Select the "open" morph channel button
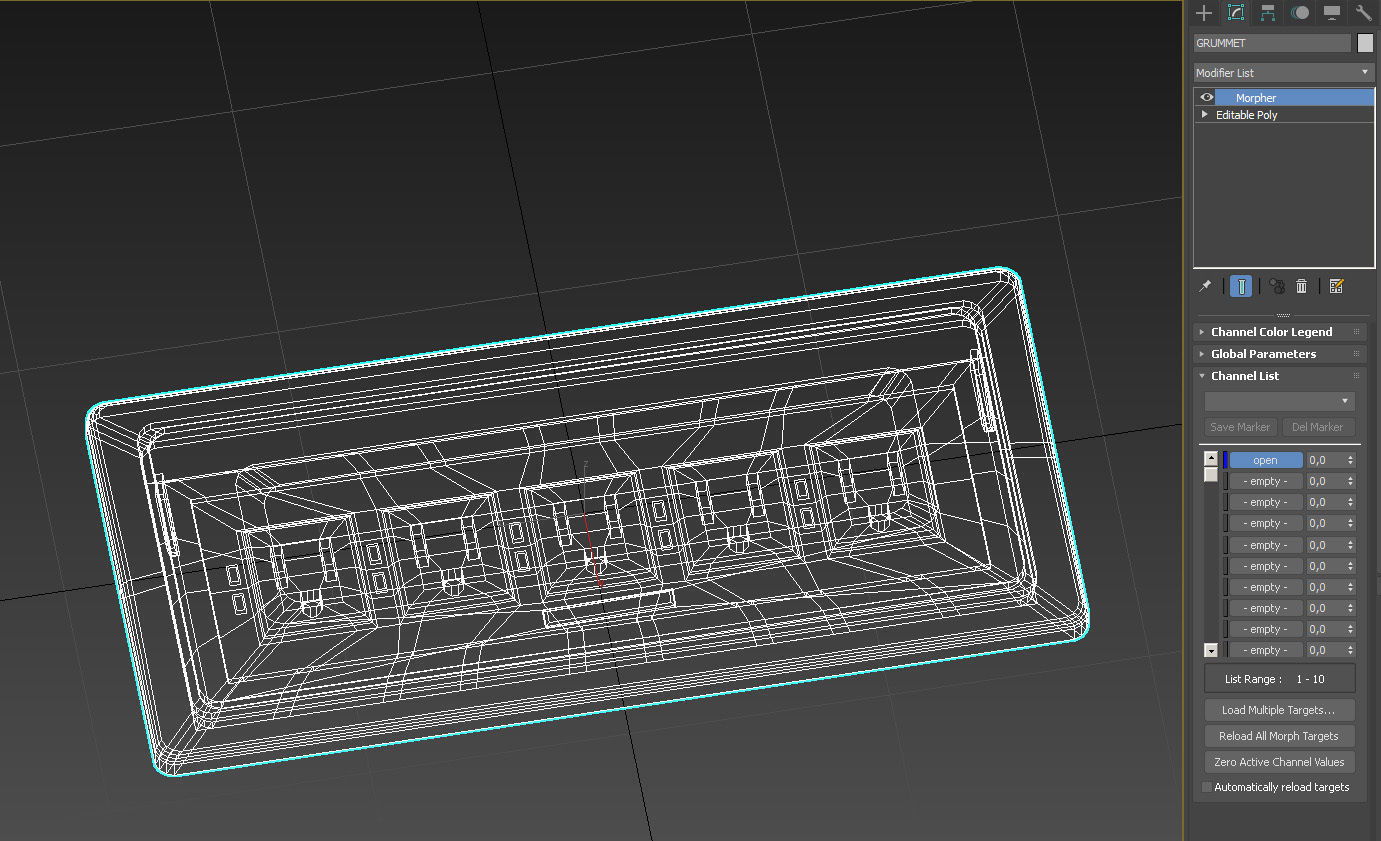Image resolution: width=1381 pixels, height=841 pixels. [x=1265, y=460]
